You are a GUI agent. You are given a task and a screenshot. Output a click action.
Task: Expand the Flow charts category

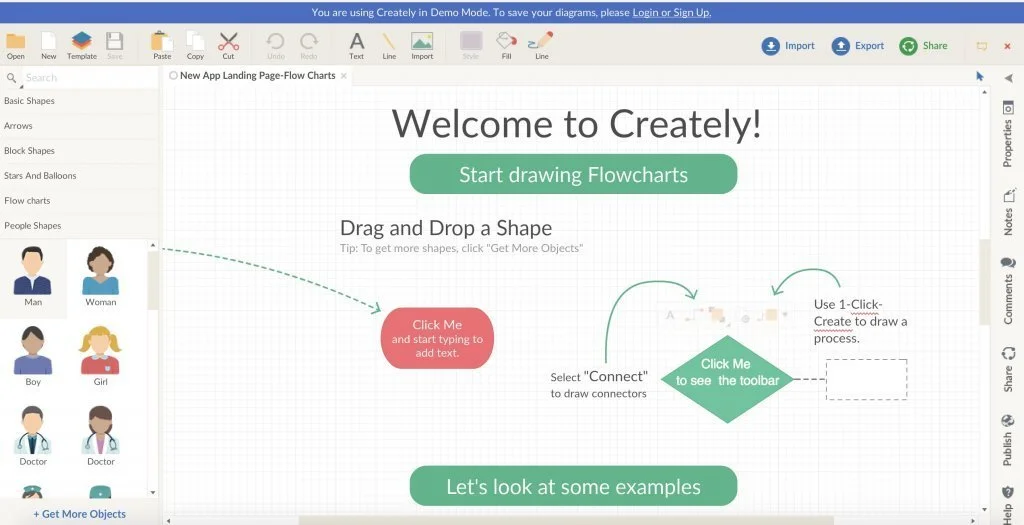click(79, 200)
